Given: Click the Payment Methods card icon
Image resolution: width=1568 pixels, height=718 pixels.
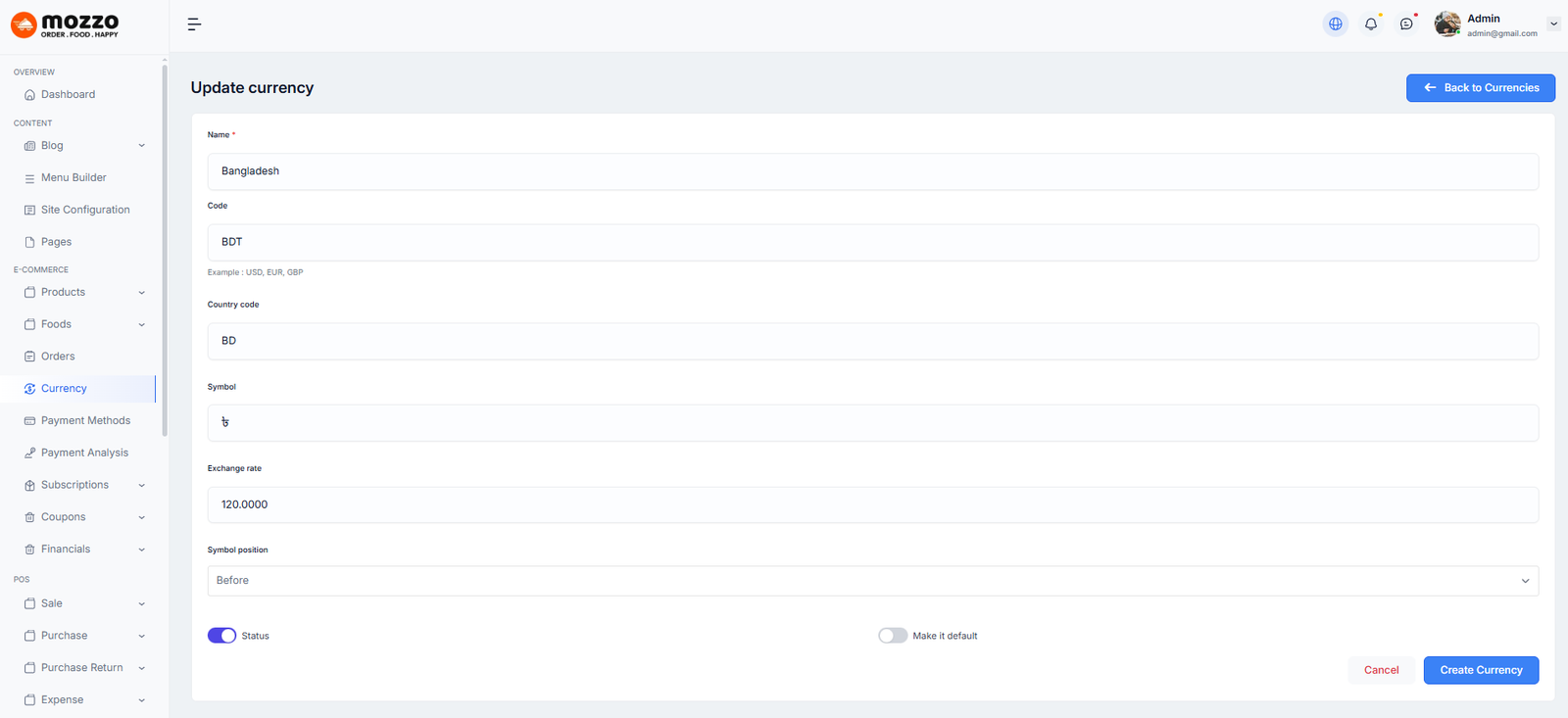Looking at the screenshot, I should coord(29,421).
